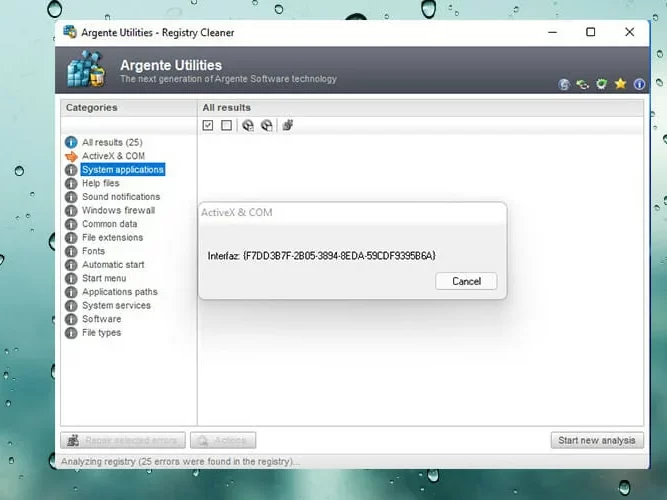Select the Software category

(x=101, y=319)
